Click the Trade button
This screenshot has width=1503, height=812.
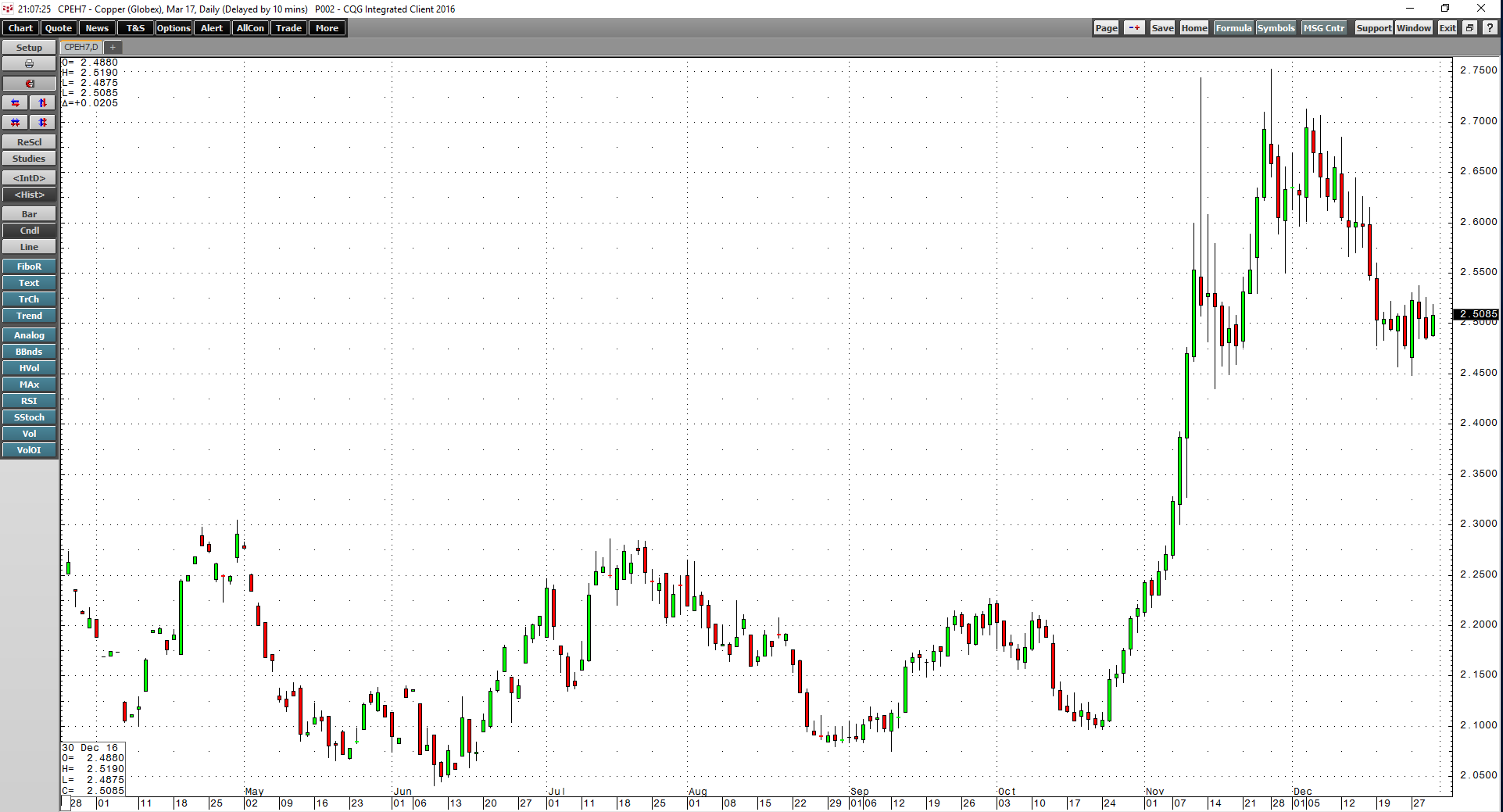click(x=288, y=28)
